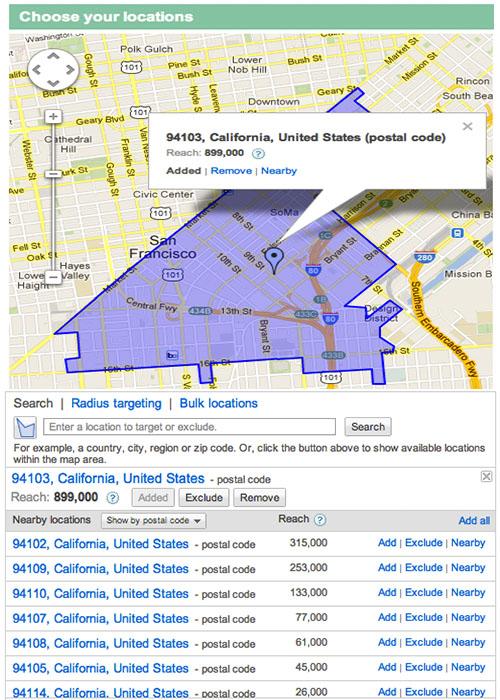Close the 94103 selected location panel
Image resolution: width=500 pixels, height=700 pixels.
[486, 476]
